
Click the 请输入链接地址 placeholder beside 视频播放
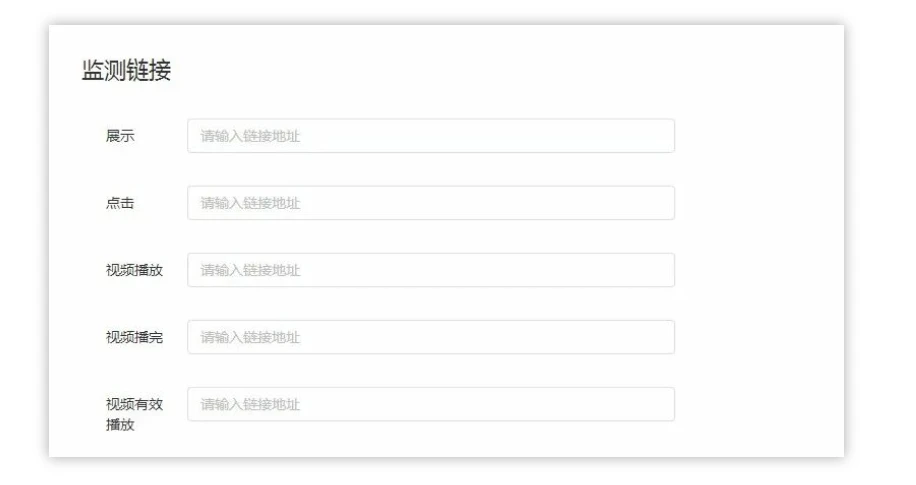click(250, 270)
